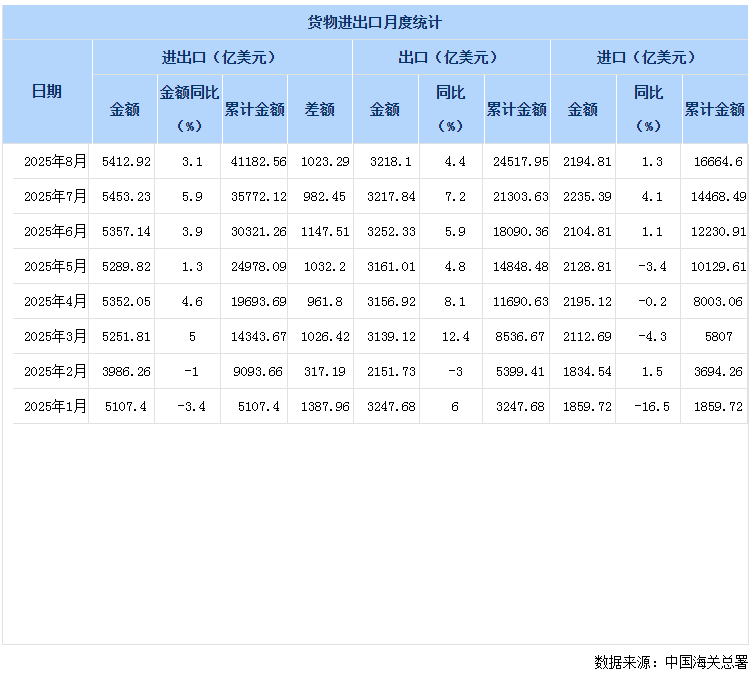Image resolution: width=754 pixels, height=677 pixels.
Task: Click the 2025年1月 date cell
Action: [x=56, y=406]
